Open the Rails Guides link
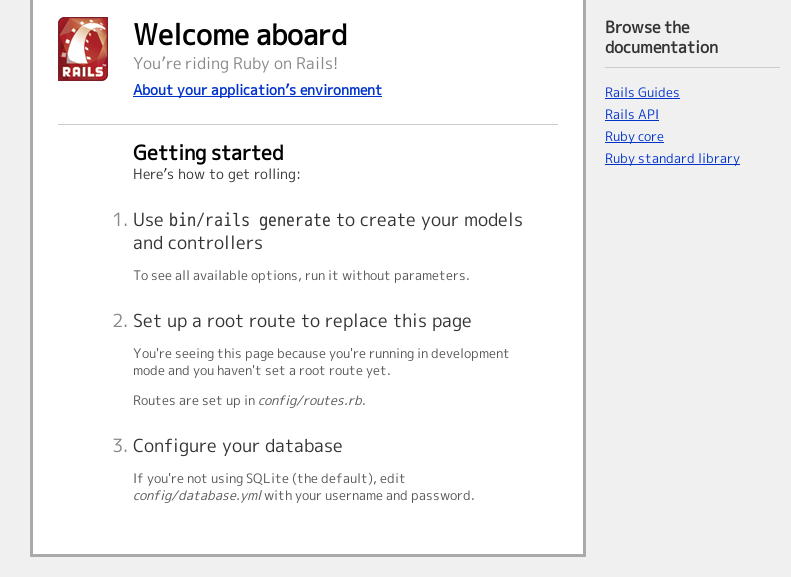 (642, 92)
